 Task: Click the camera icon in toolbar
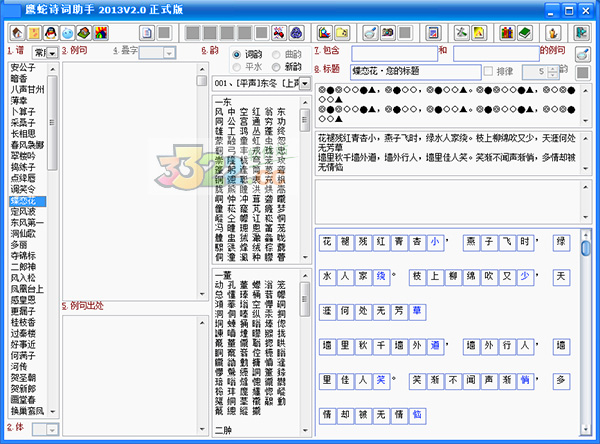click(388, 33)
